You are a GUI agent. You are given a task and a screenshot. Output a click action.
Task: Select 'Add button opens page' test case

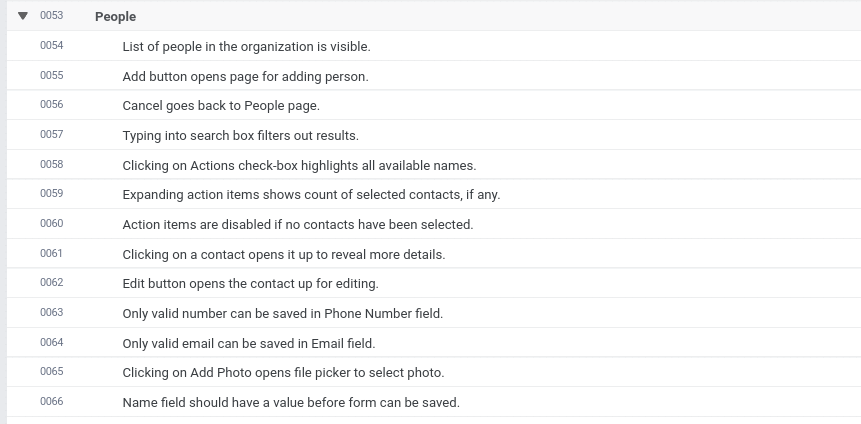click(245, 76)
